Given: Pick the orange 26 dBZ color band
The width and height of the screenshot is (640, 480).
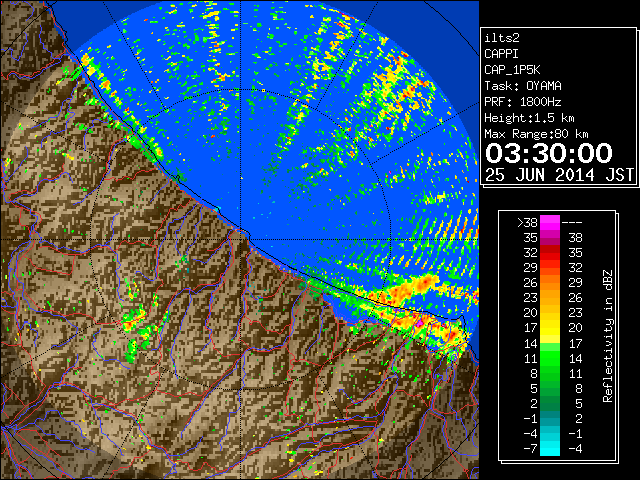Looking at the screenshot, I should (550, 283).
